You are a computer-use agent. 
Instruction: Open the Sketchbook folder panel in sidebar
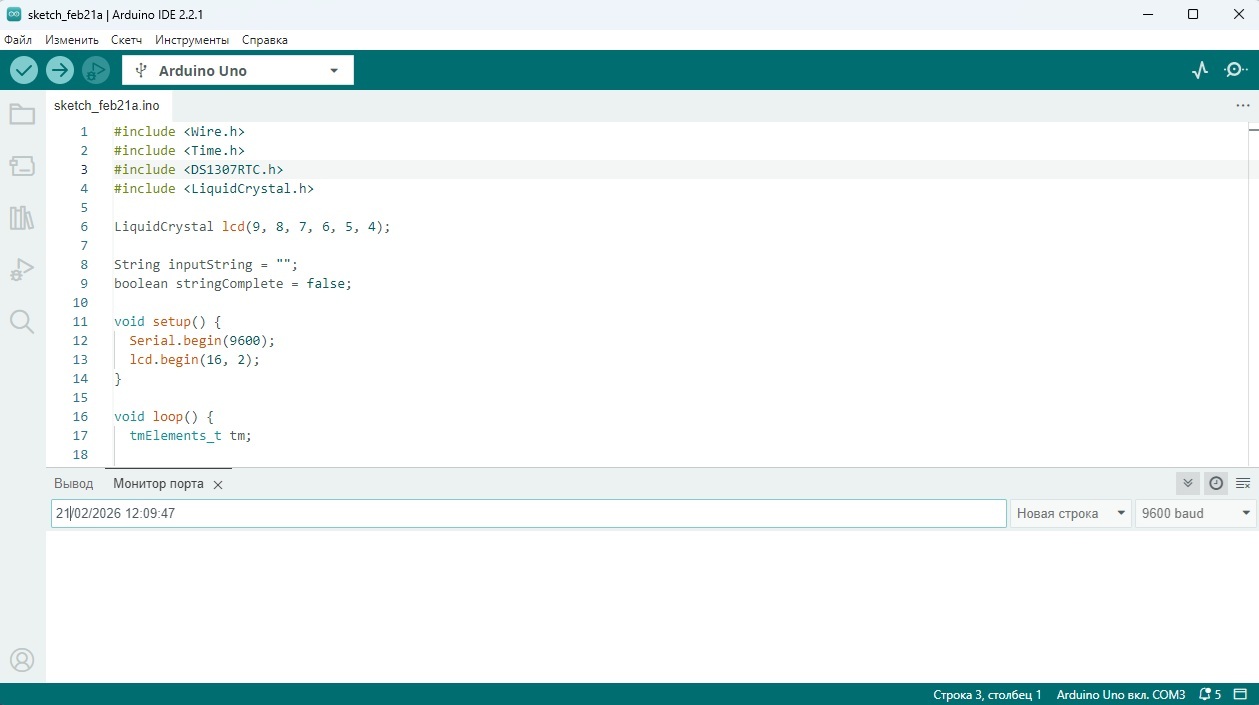coord(22,114)
